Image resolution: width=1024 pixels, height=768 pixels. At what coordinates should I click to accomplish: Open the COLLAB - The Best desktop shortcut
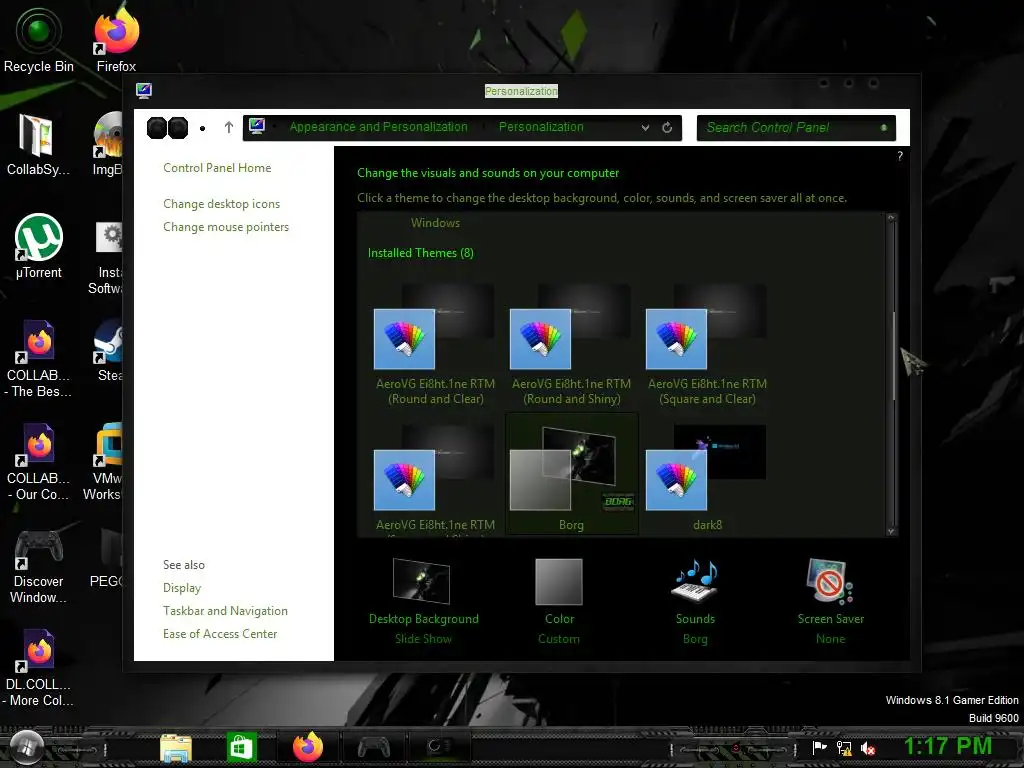pos(39,358)
